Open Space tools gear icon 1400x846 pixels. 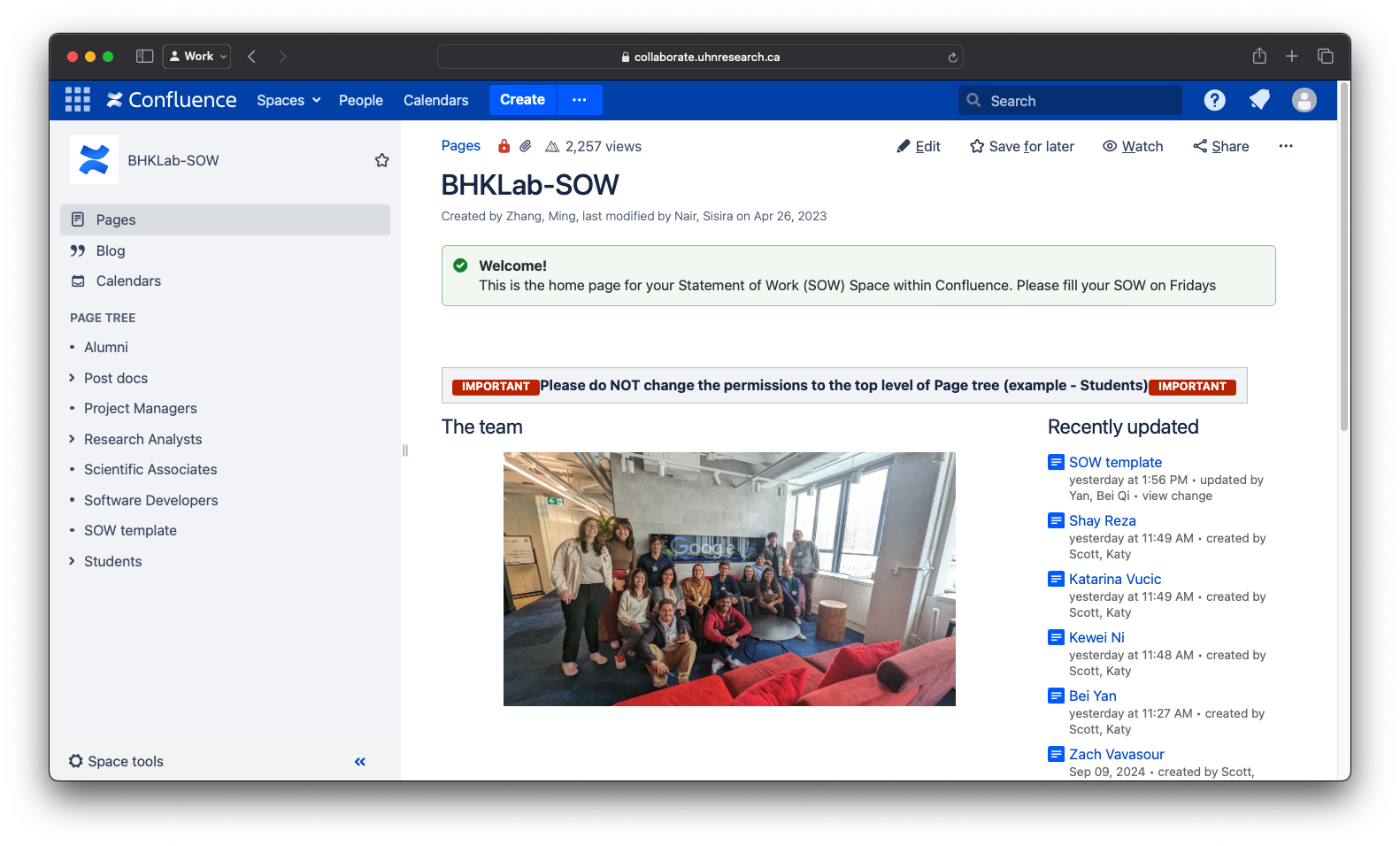pos(76,761)
